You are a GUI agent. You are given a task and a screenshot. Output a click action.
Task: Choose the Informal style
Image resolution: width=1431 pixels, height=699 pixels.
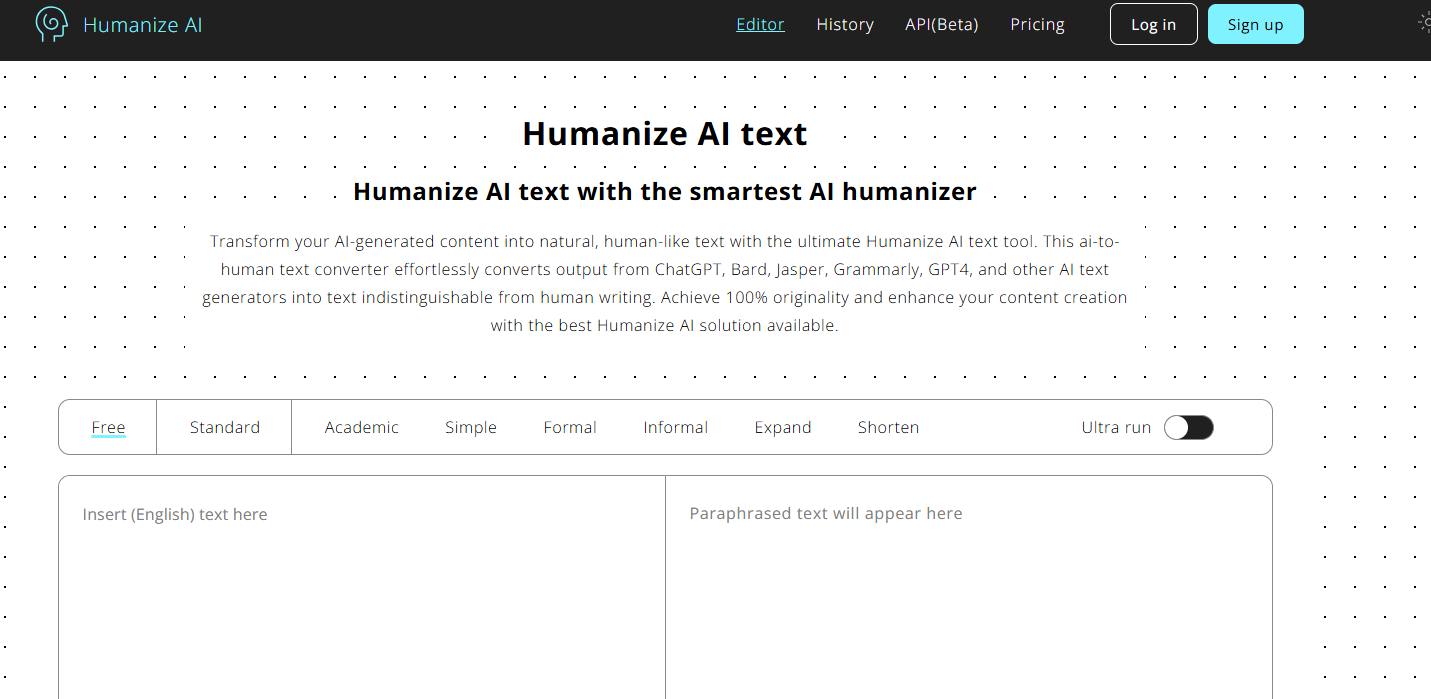[676, 427]
